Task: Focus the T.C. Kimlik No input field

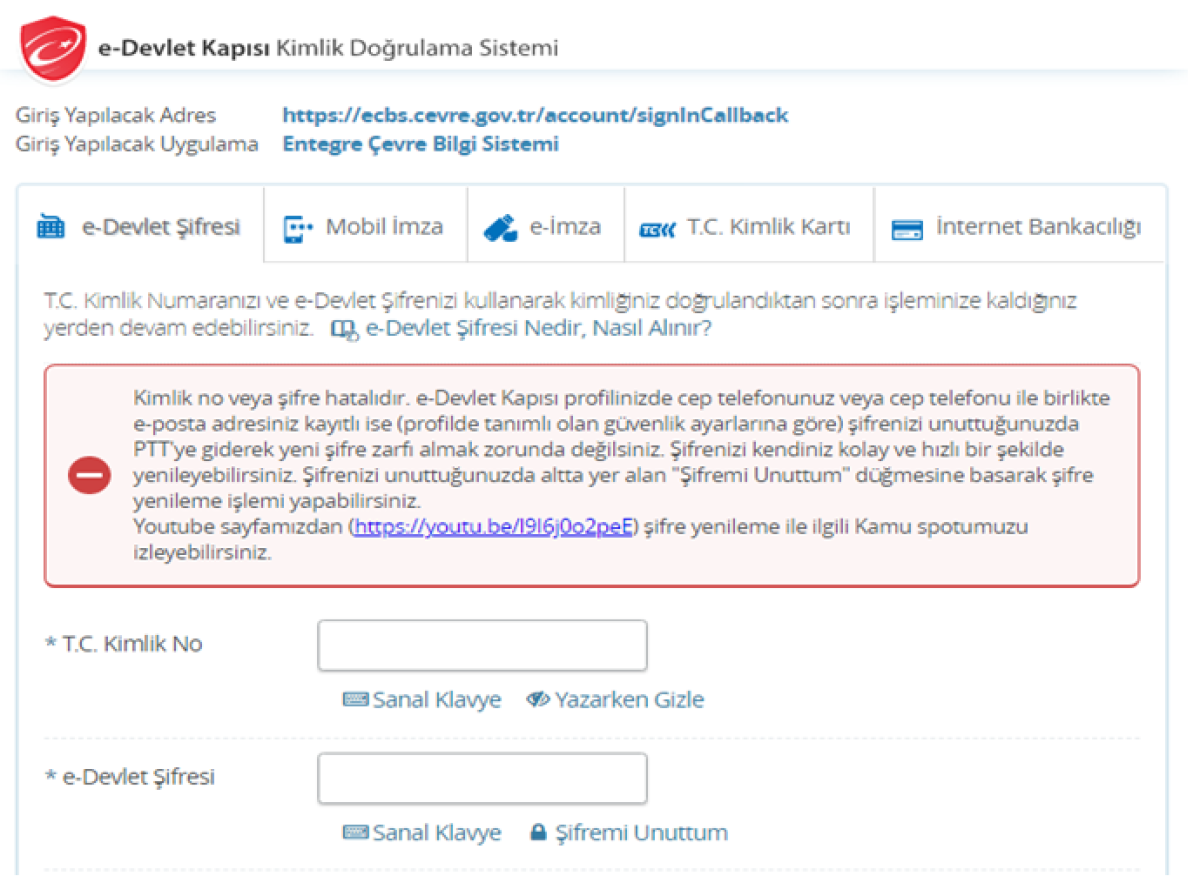Action: (x=482, y=646)
